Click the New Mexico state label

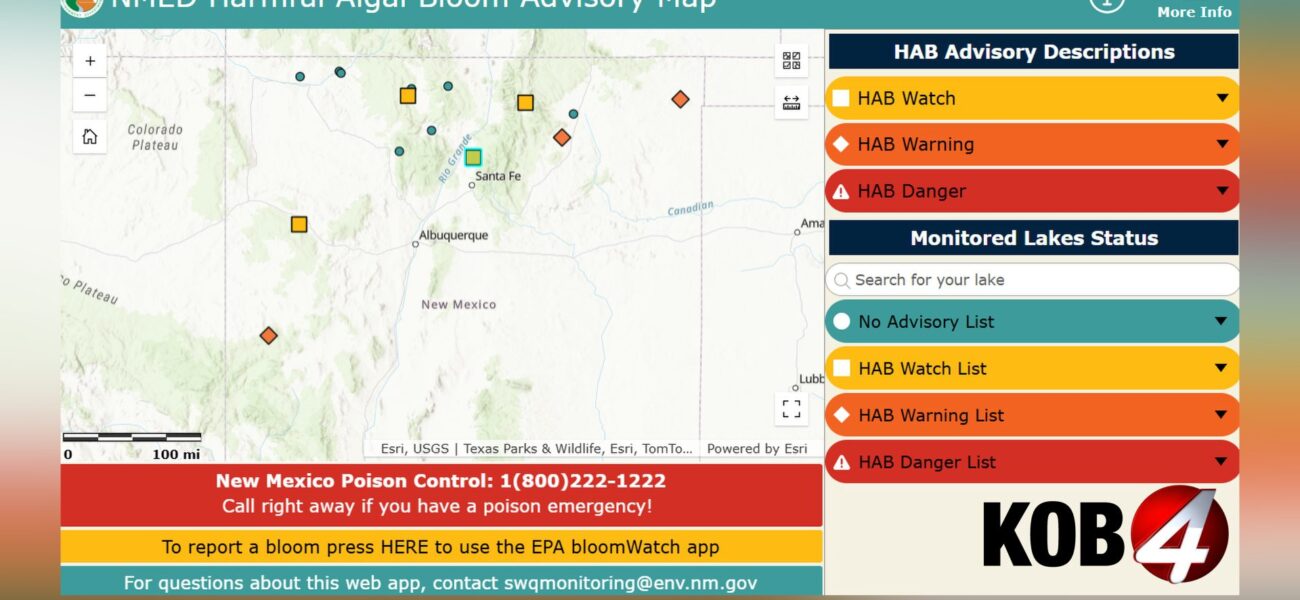(x=458, y=304)
